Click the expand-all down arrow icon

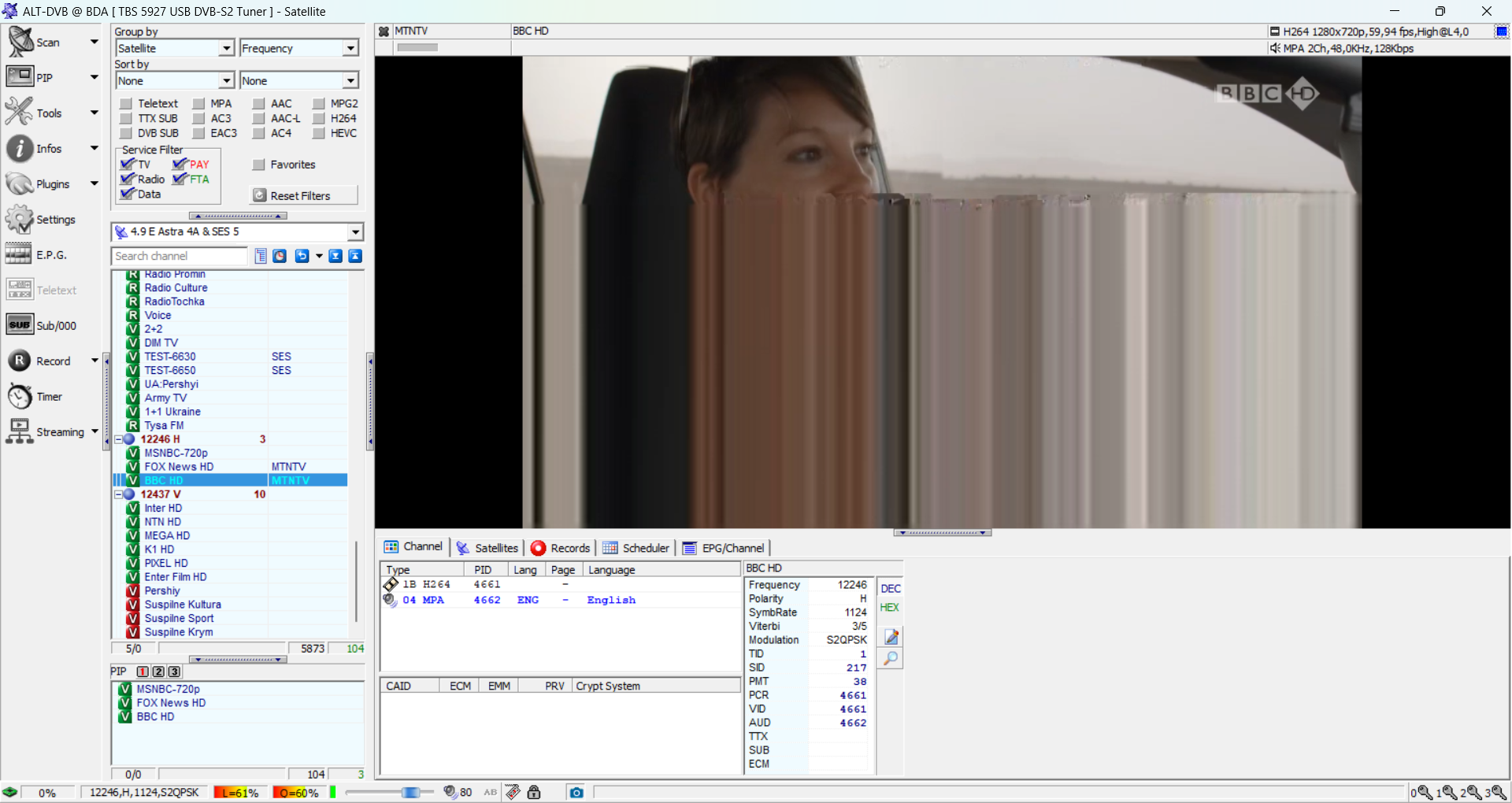pos(335,256)
